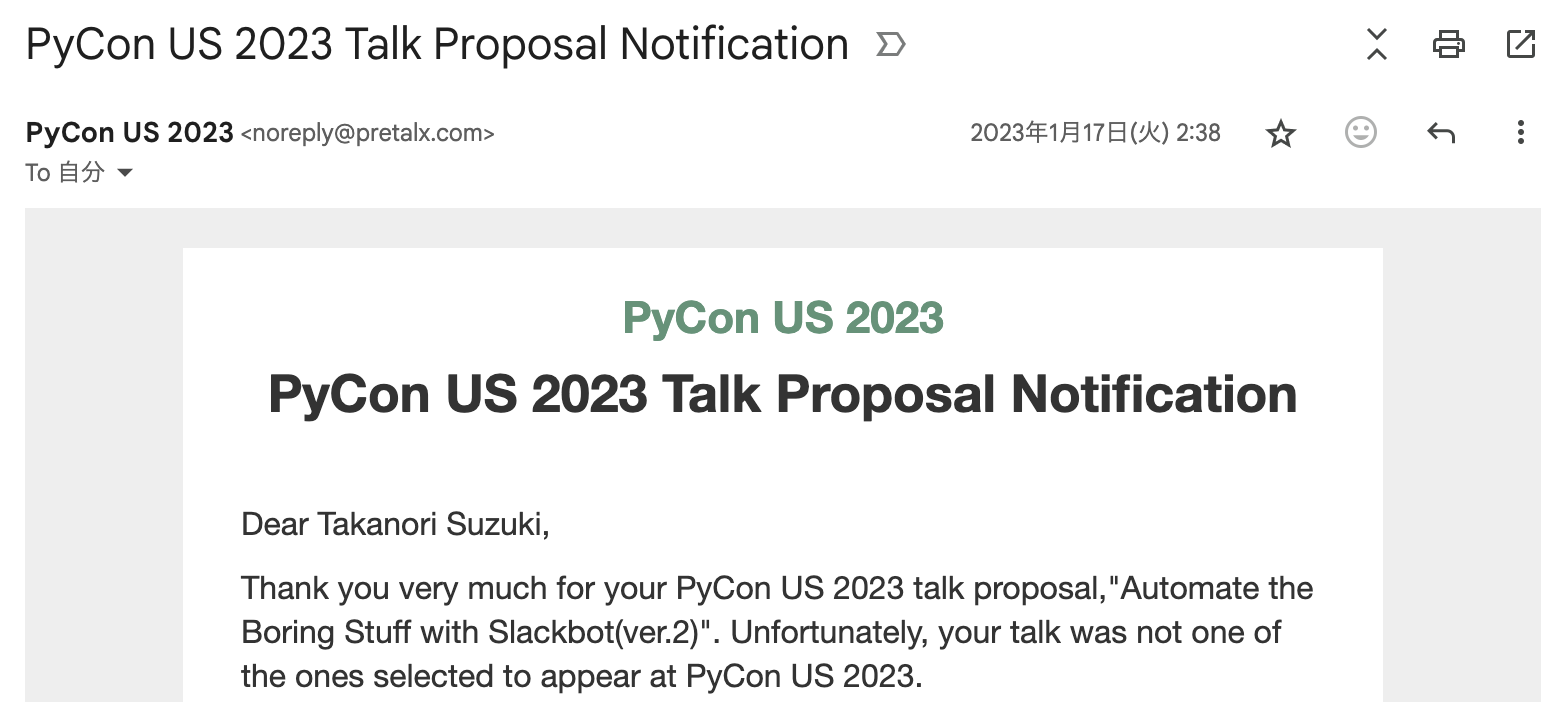This screenshot has width=1548, height=702.
Task: Print this email
Action: pos(1449,44)
